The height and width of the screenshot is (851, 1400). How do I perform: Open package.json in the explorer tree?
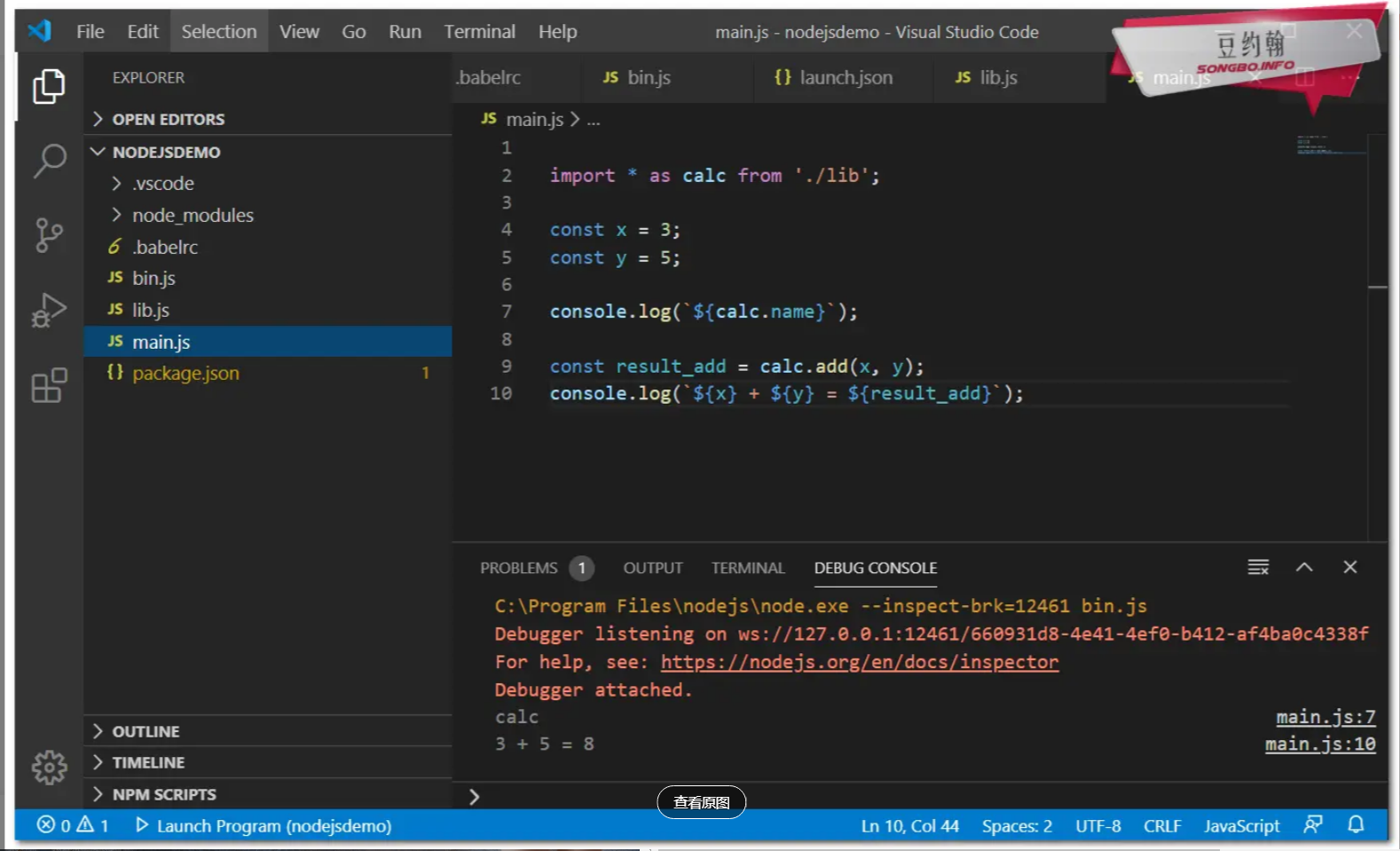coord(268,374)
